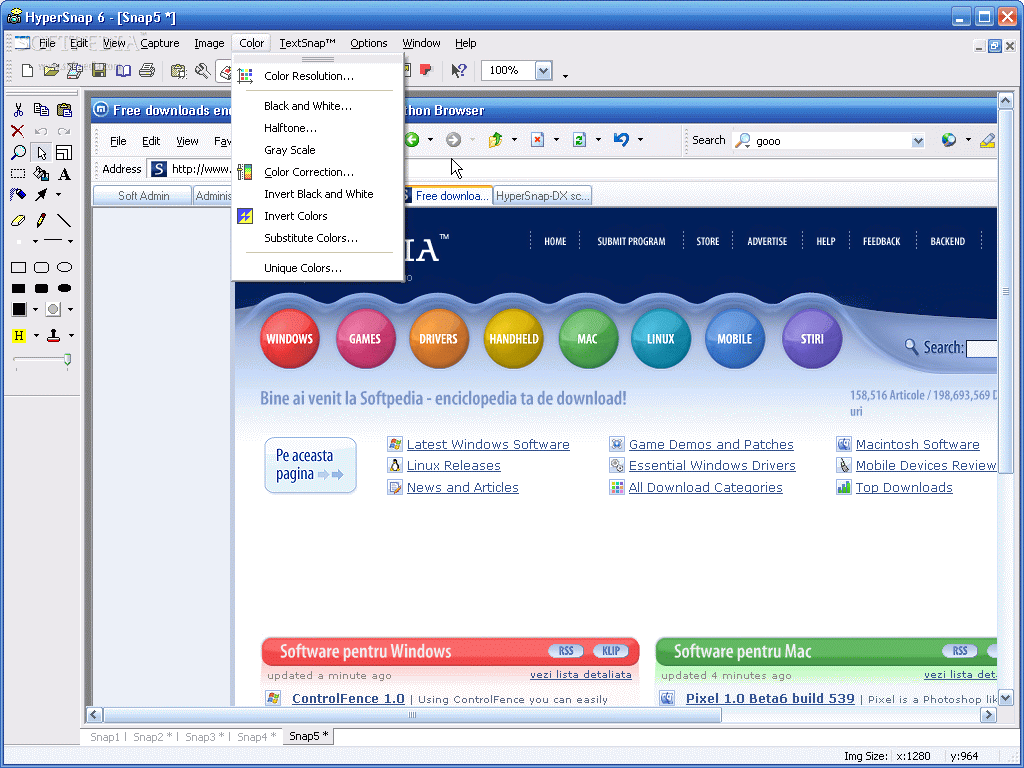This screenshot has height=768, width=1024.
Task: Open the background color dropdown arrow
Action: pyautogui.click(x=70, y=310)
